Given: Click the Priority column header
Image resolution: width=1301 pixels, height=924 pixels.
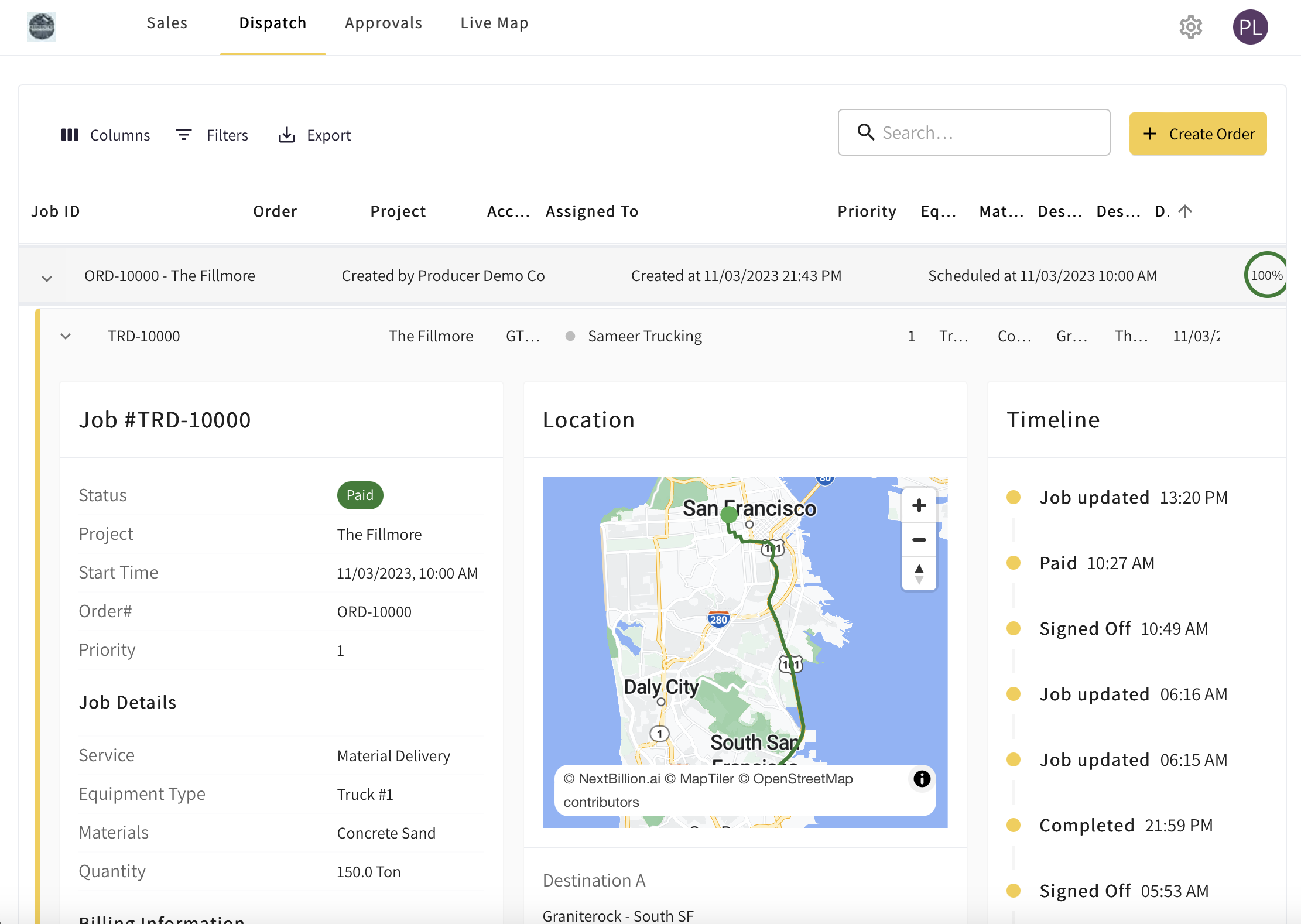Looking at the screenshot, I should 867,211.
